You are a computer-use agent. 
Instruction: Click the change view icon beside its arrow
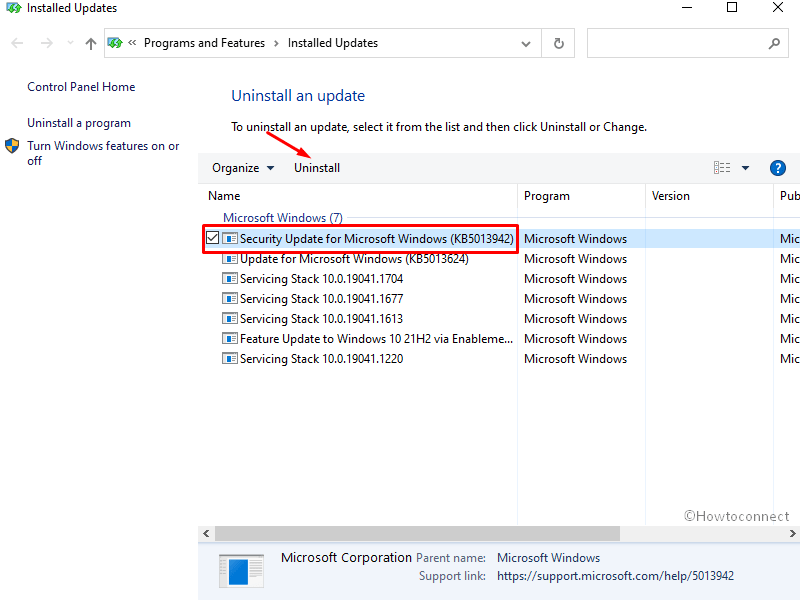pos(723,167)
